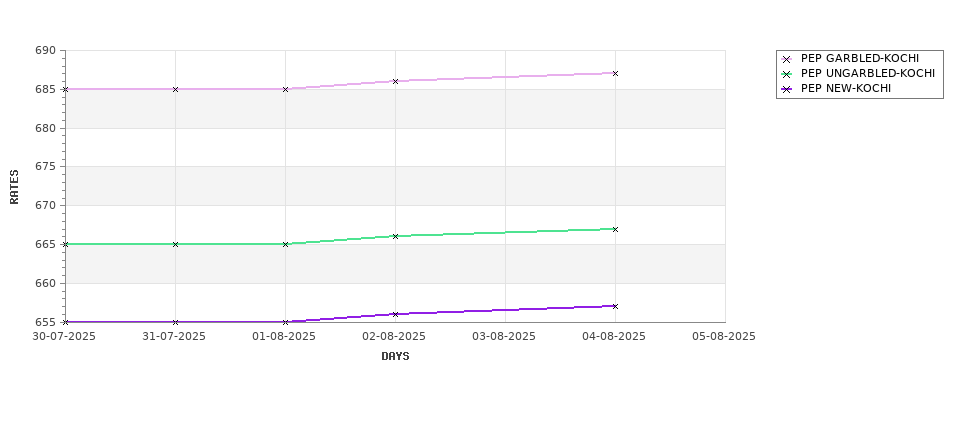Click the PEP GARBLED-KOCHI legend marker icon
Screen dimensions: 975x429
[x=786, y=59]
